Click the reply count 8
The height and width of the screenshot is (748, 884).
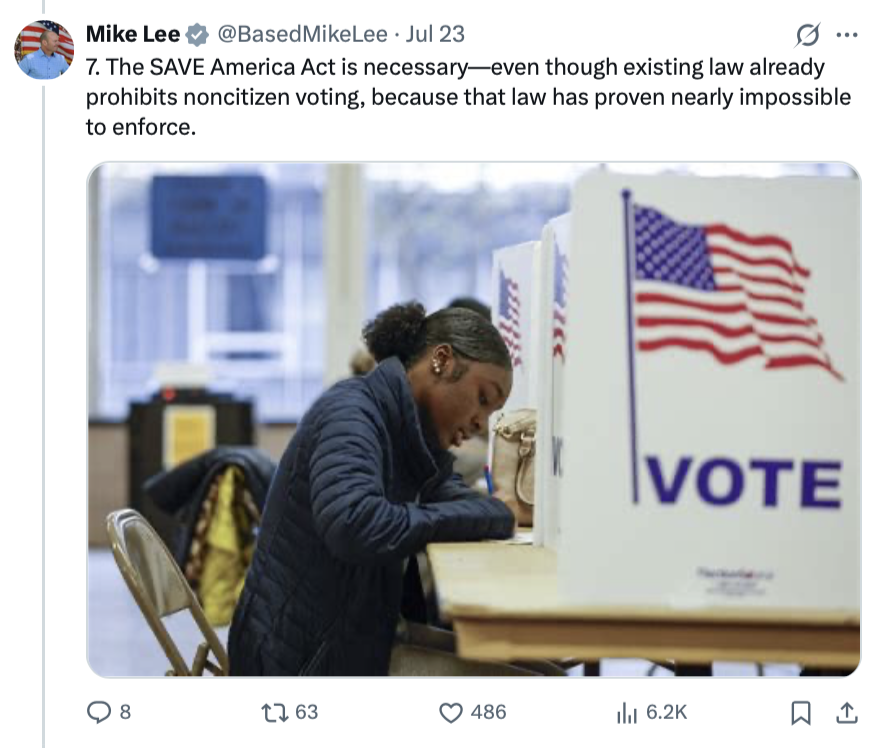coord(125,712)
